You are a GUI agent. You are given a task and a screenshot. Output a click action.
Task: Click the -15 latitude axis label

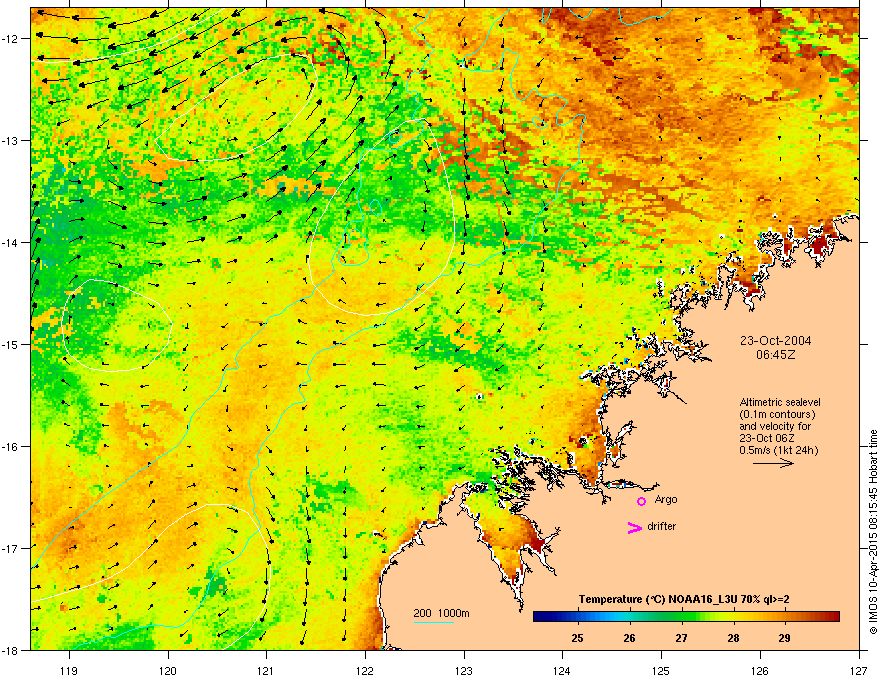coord(10,344)
